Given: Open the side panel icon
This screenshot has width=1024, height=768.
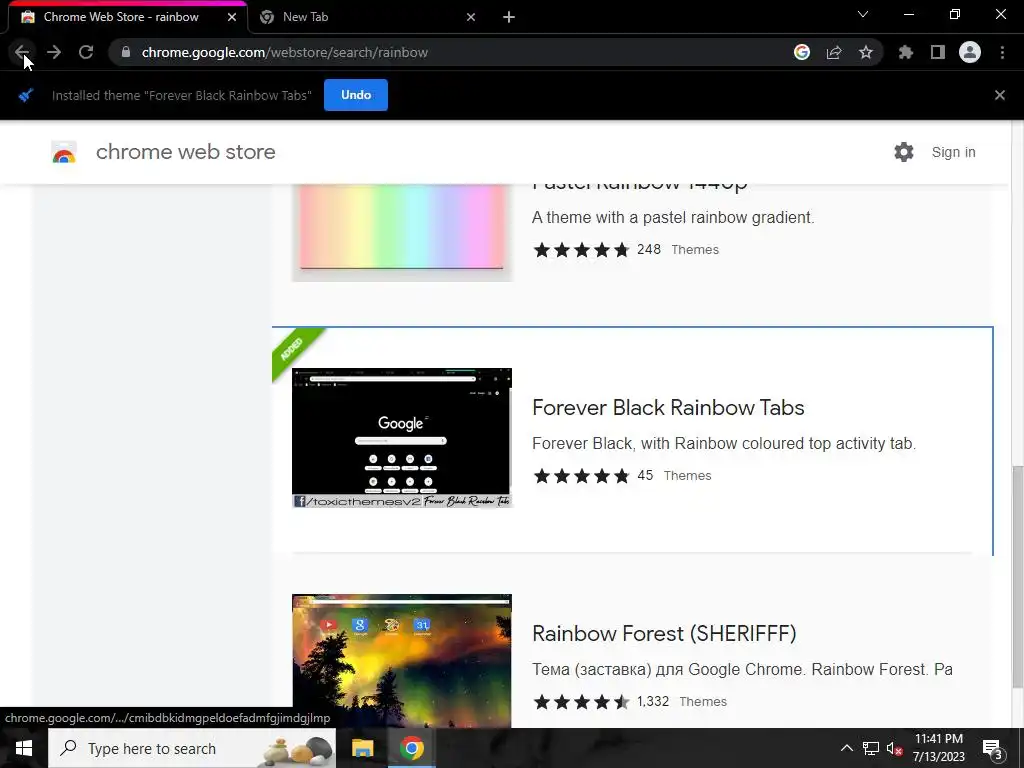Looking at the screenshot, I should coord(938,52).
